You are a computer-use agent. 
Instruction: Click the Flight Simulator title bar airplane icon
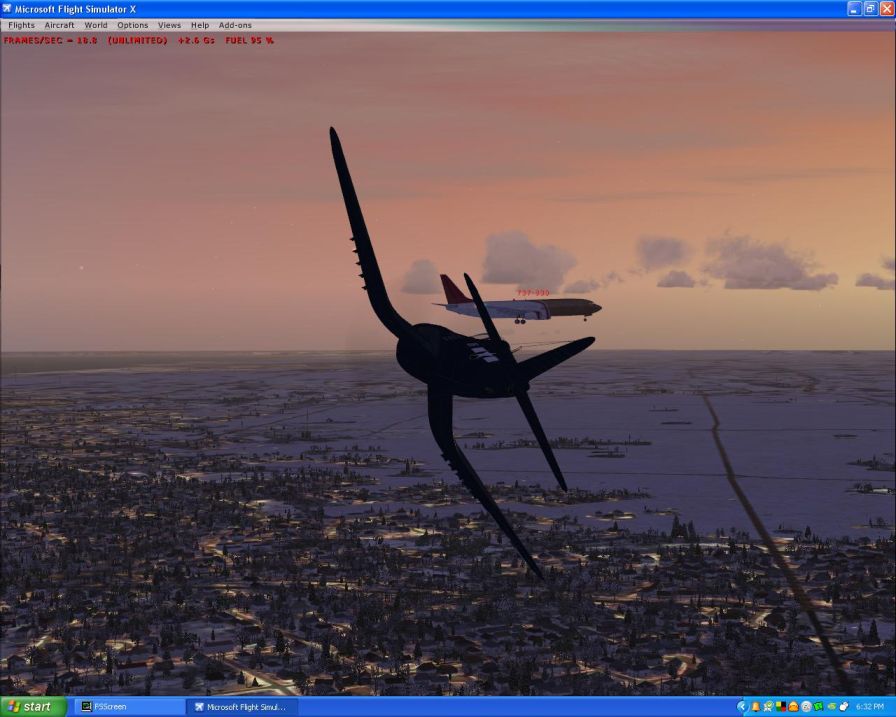(x=8, y=9)
